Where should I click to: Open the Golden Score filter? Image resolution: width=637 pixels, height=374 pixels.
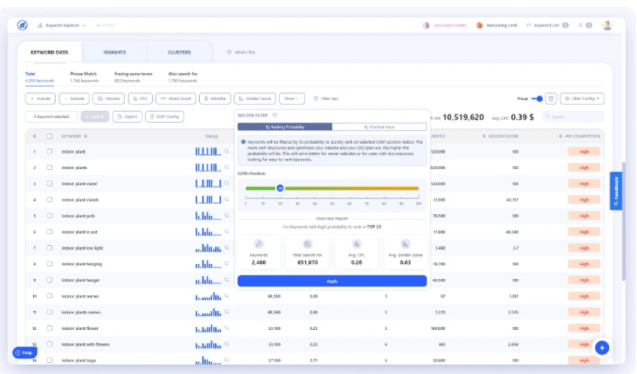coord(255,99)
